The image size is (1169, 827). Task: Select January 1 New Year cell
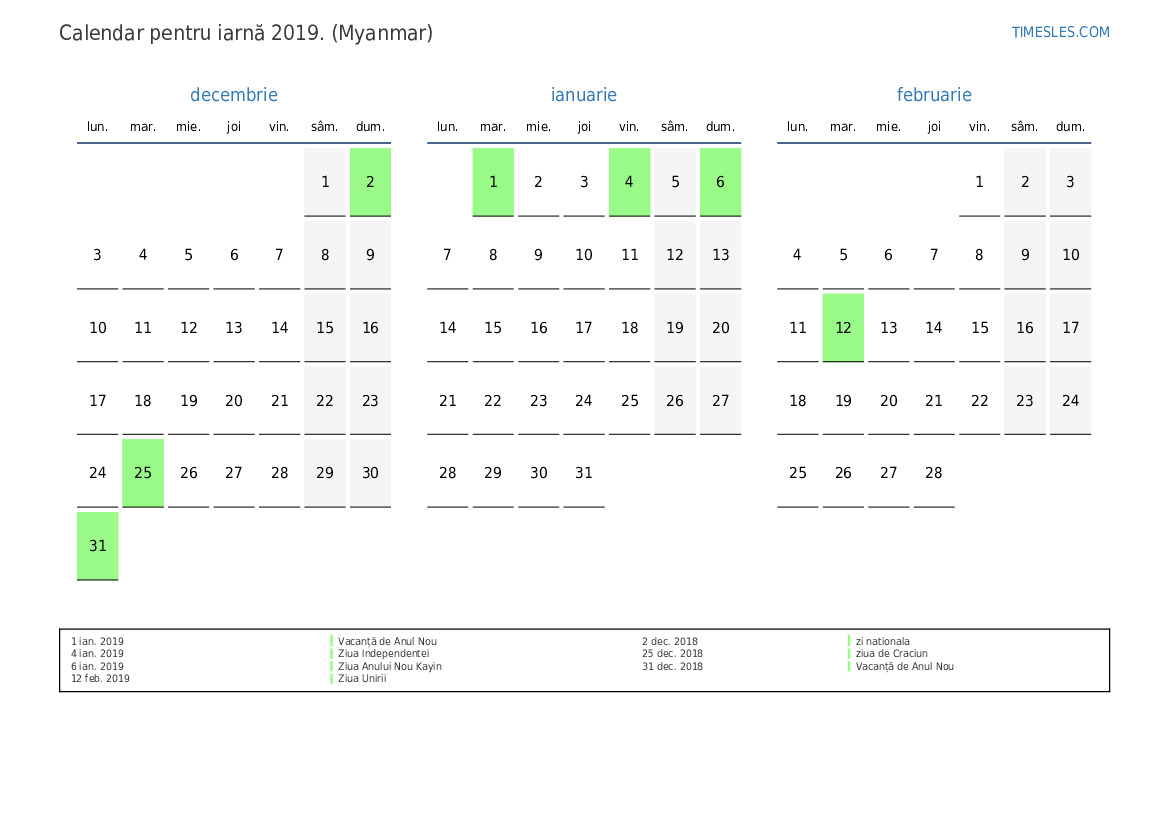pyautogui.click(x=493, y=182)
